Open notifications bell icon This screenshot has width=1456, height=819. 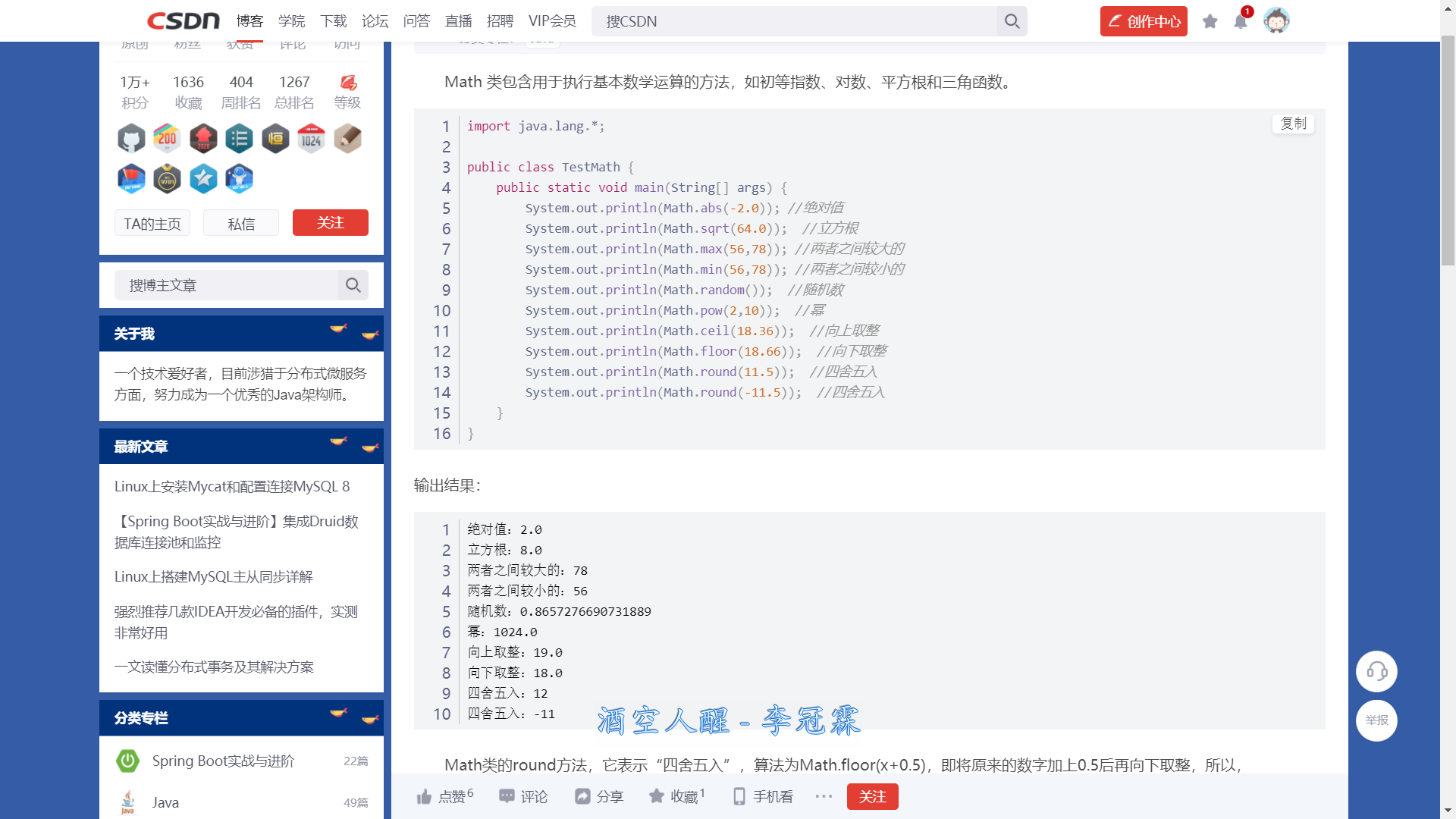point(1241,21)
